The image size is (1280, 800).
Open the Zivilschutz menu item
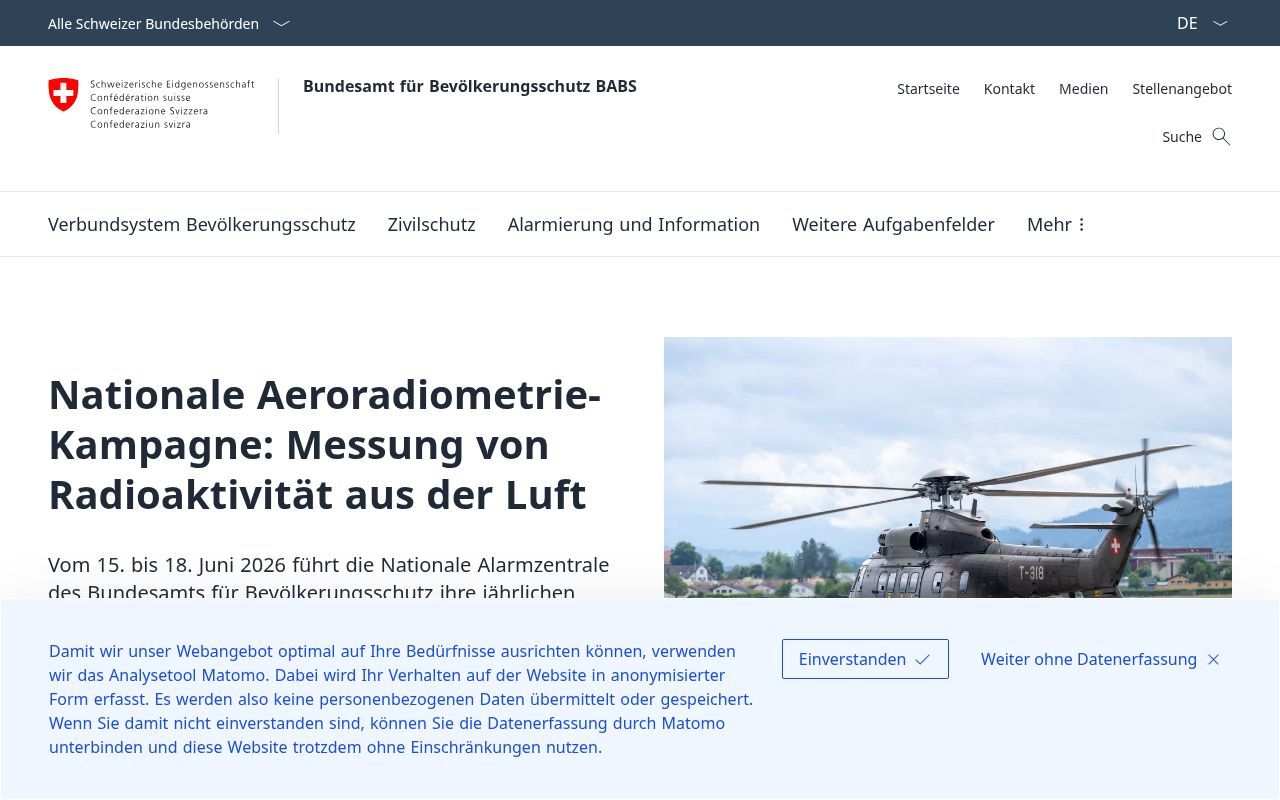[431, 224]
